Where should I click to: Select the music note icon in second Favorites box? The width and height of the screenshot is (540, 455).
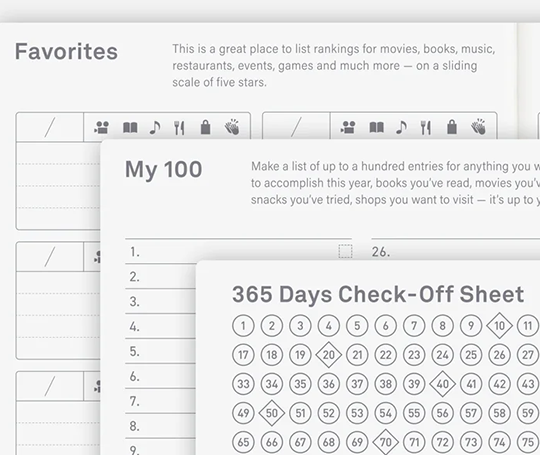click(x=402, y=127)
